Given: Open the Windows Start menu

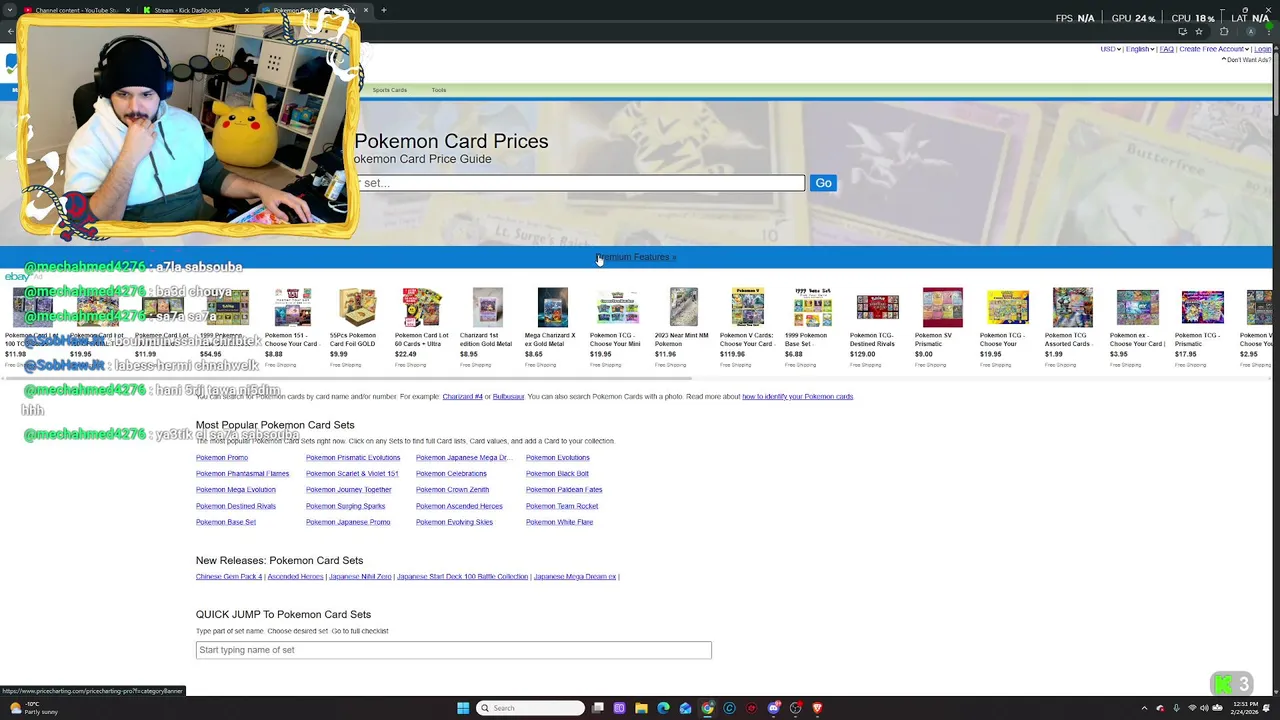Looking at the screenshot, I should tap(463, 708).
